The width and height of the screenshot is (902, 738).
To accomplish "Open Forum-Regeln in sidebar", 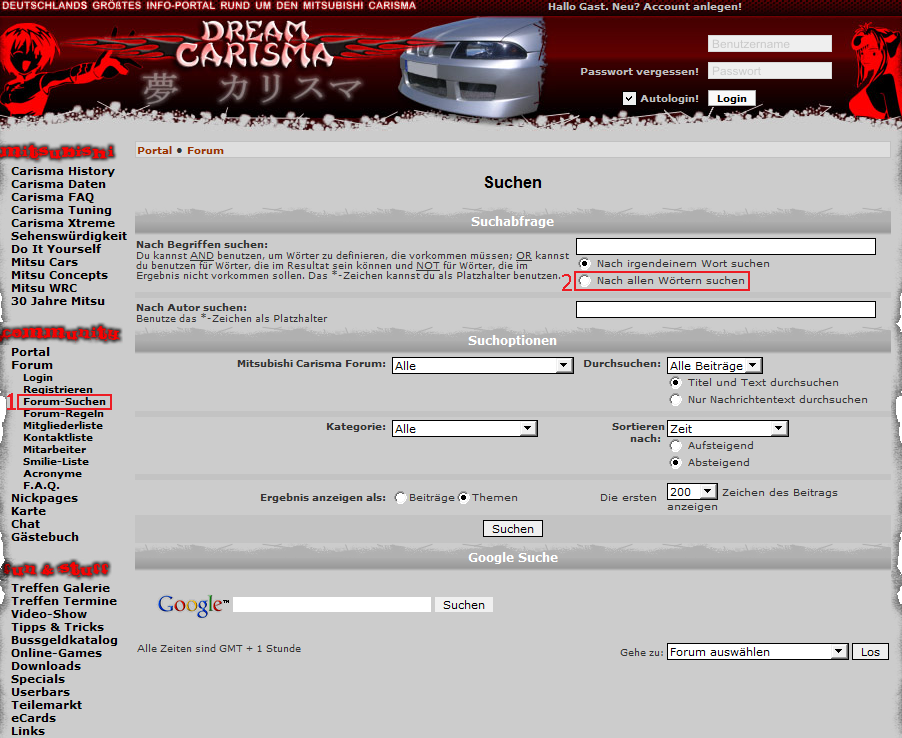I will 63,414.
